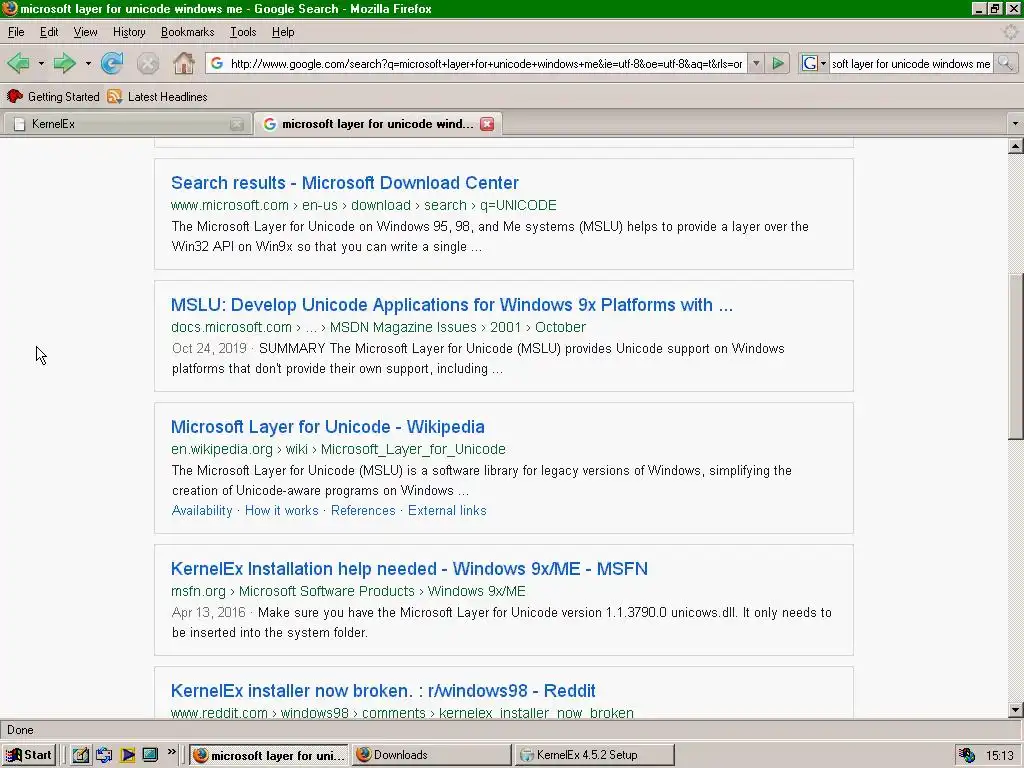
Task: Open the Windows Start menu
Action: coord(29,755)
